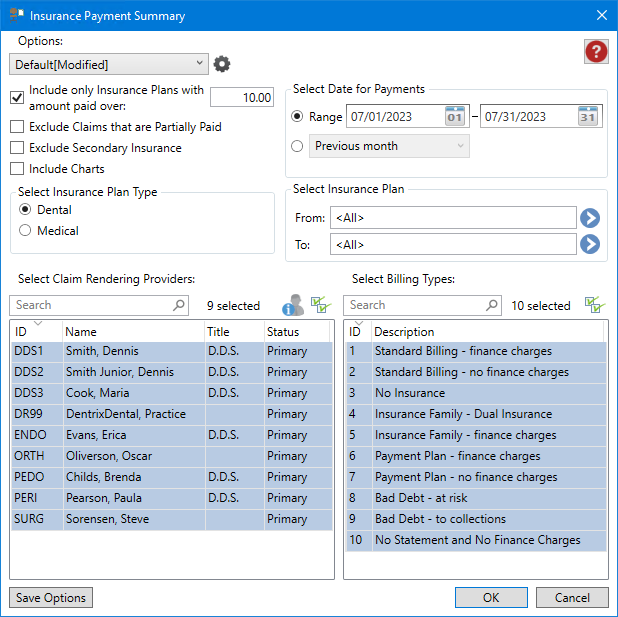The height and width of the screenshot is (617, 618).
Task: Enable Exclude Claims that are Partially Paid
Action: click(x=17, y=127)
